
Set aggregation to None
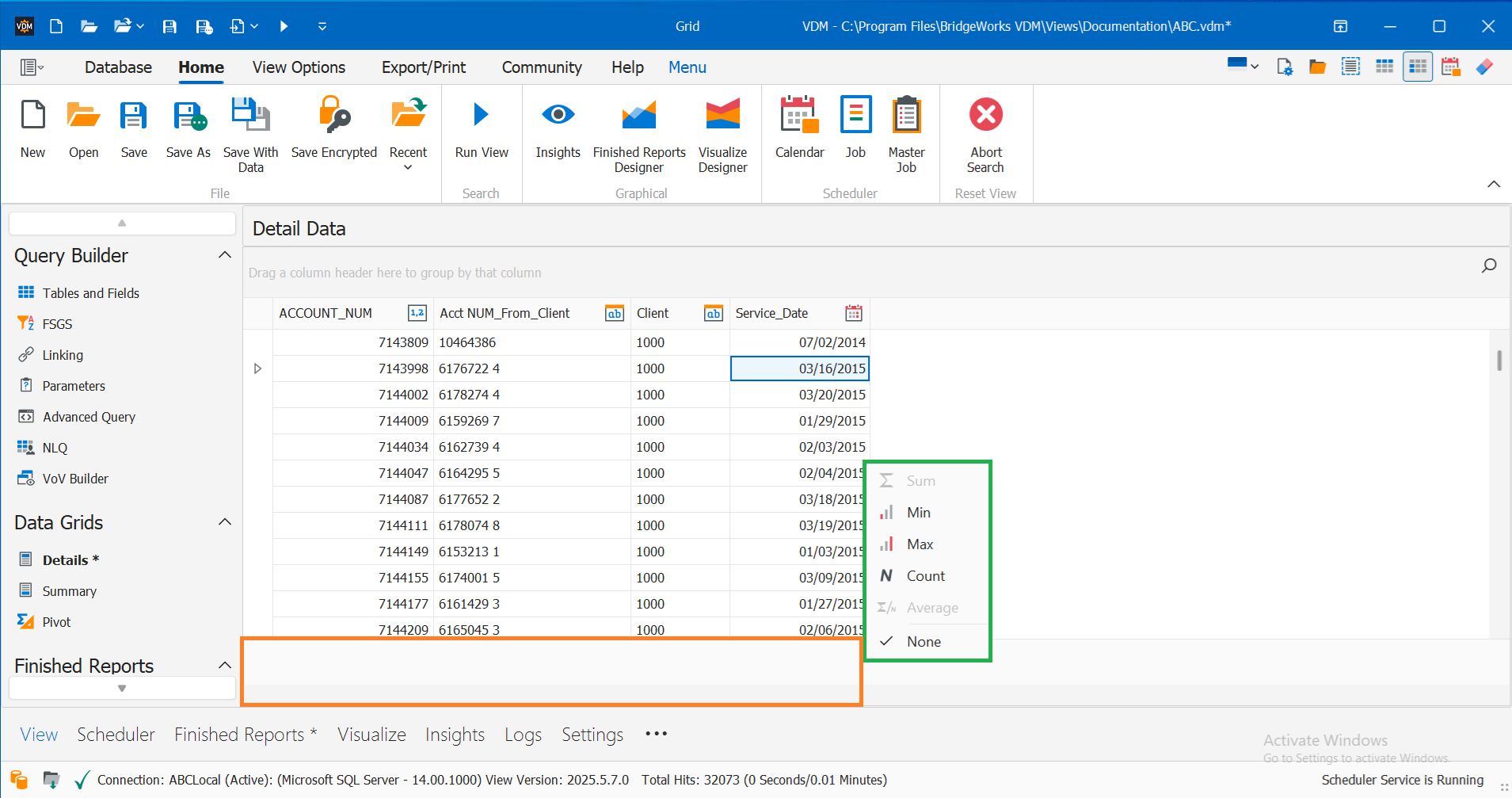click(x=924, y=641)
